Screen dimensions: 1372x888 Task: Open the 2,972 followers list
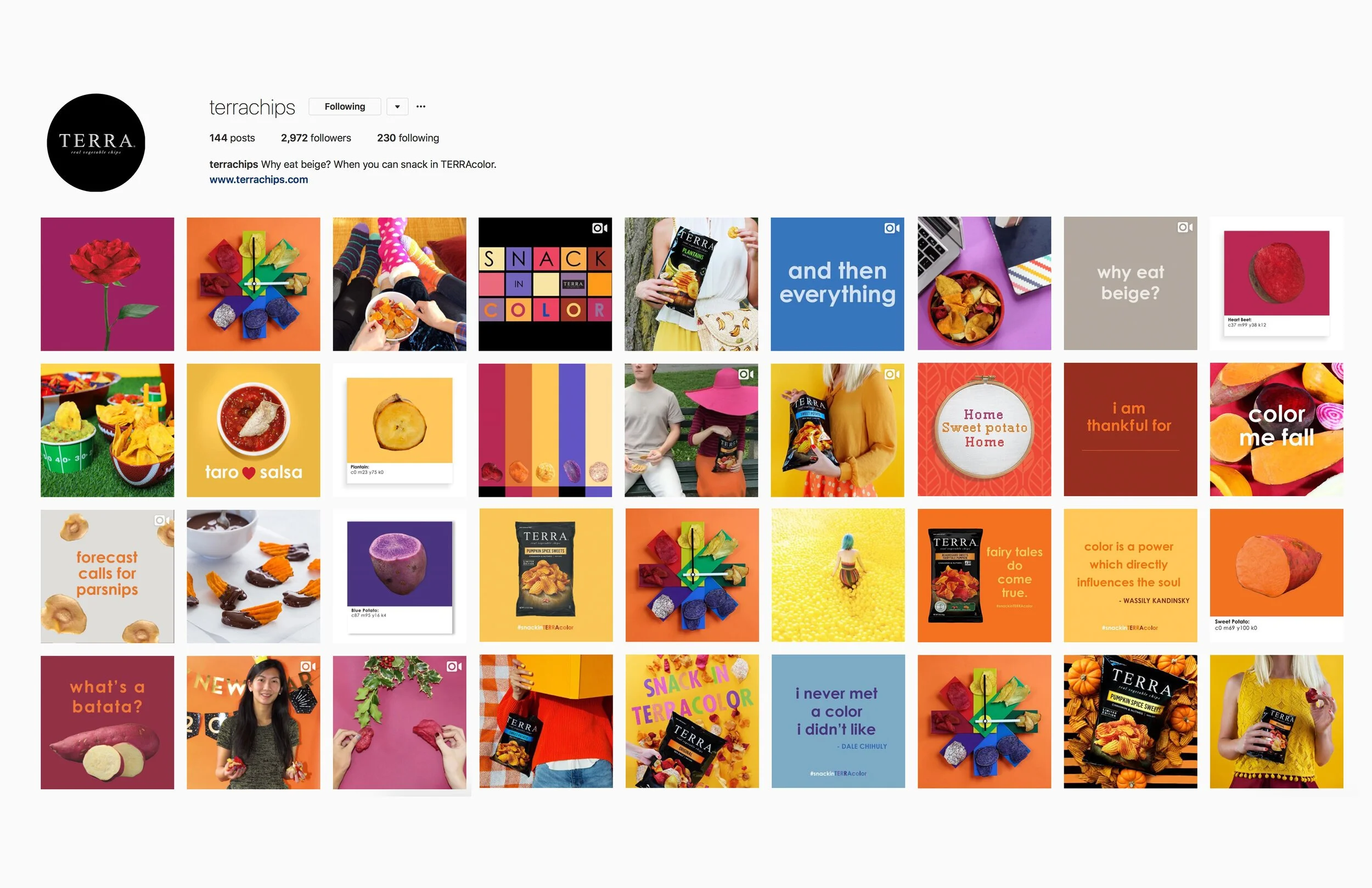pyautogui.click(x=316, y=138)
